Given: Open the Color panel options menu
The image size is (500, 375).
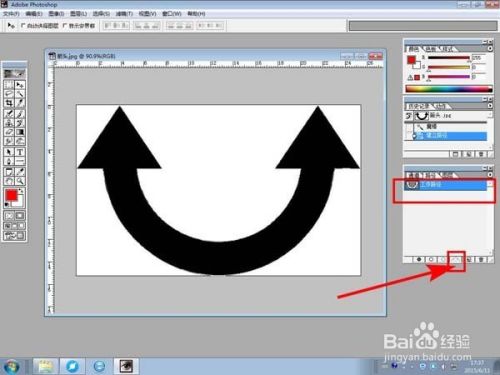Looking at the screenshot, I should (x=490, y=48).
